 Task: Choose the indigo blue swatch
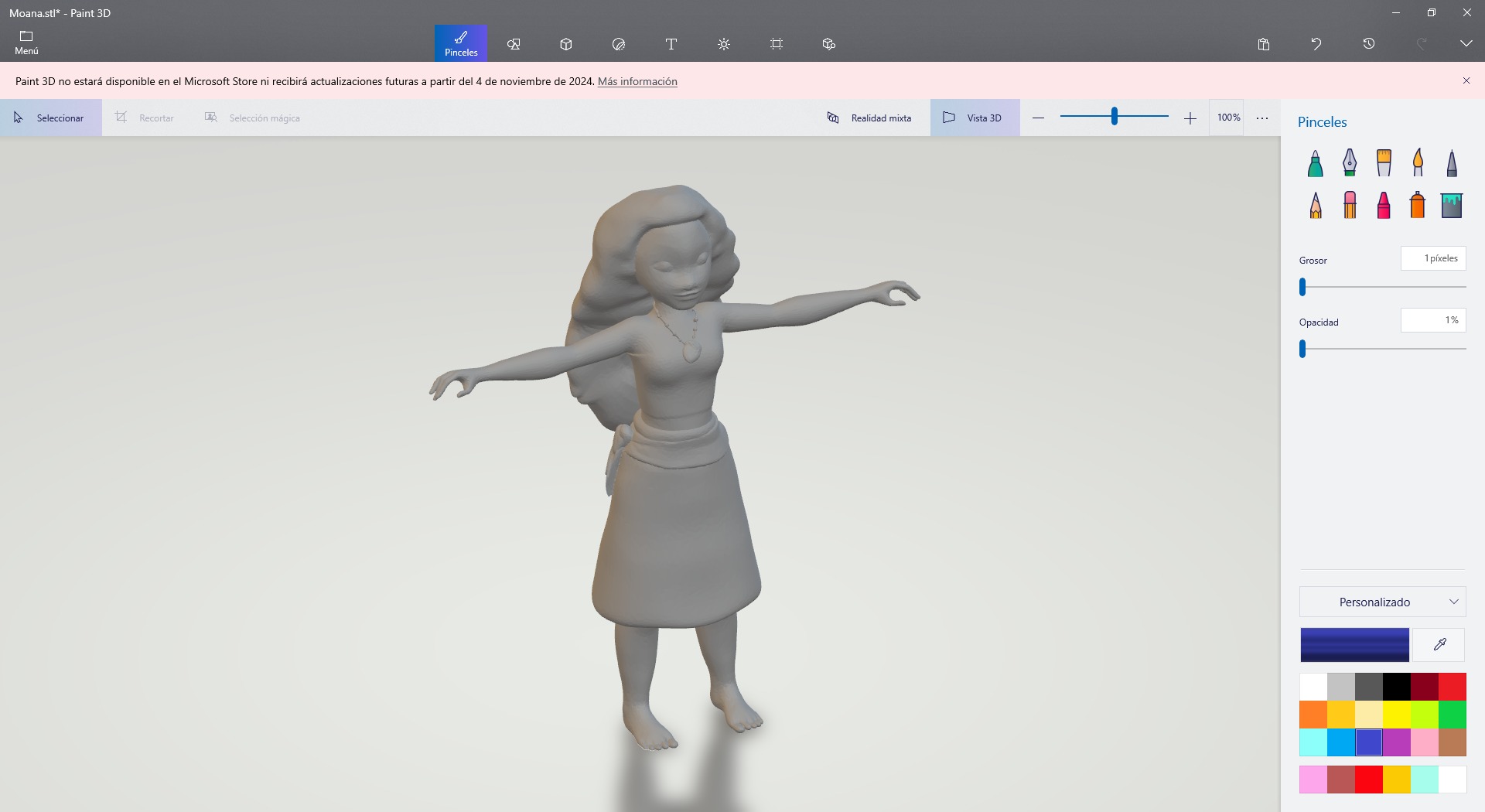(x=1369, y=742)
